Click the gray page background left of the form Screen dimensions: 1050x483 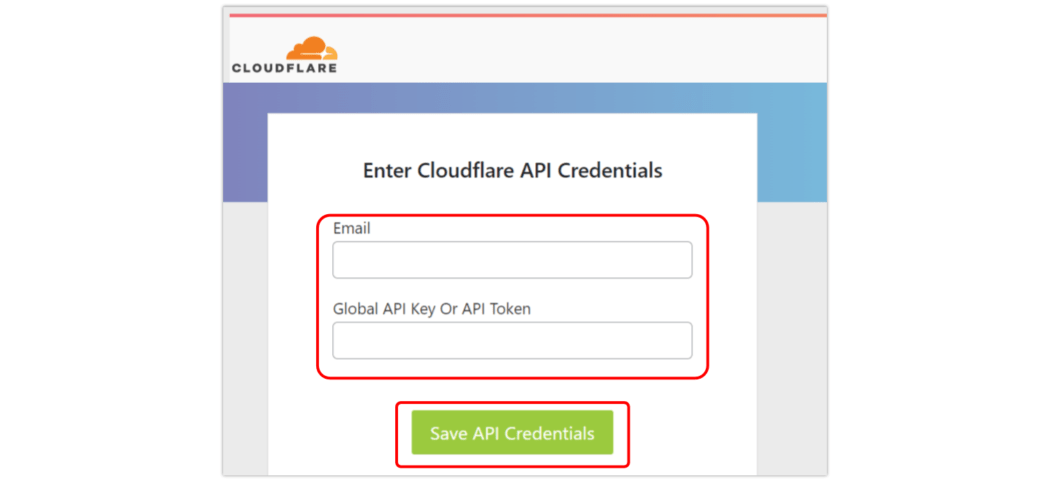pyautogui.click(x=245, y=335)
